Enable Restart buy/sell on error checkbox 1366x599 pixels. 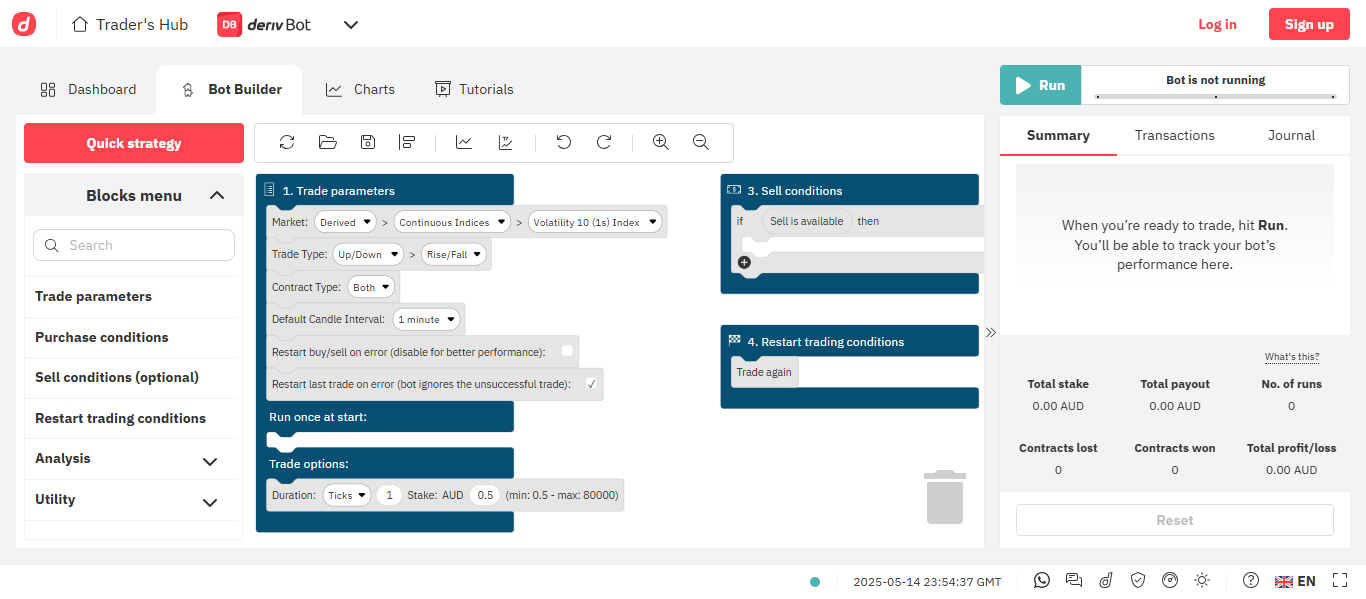point(567,351)
